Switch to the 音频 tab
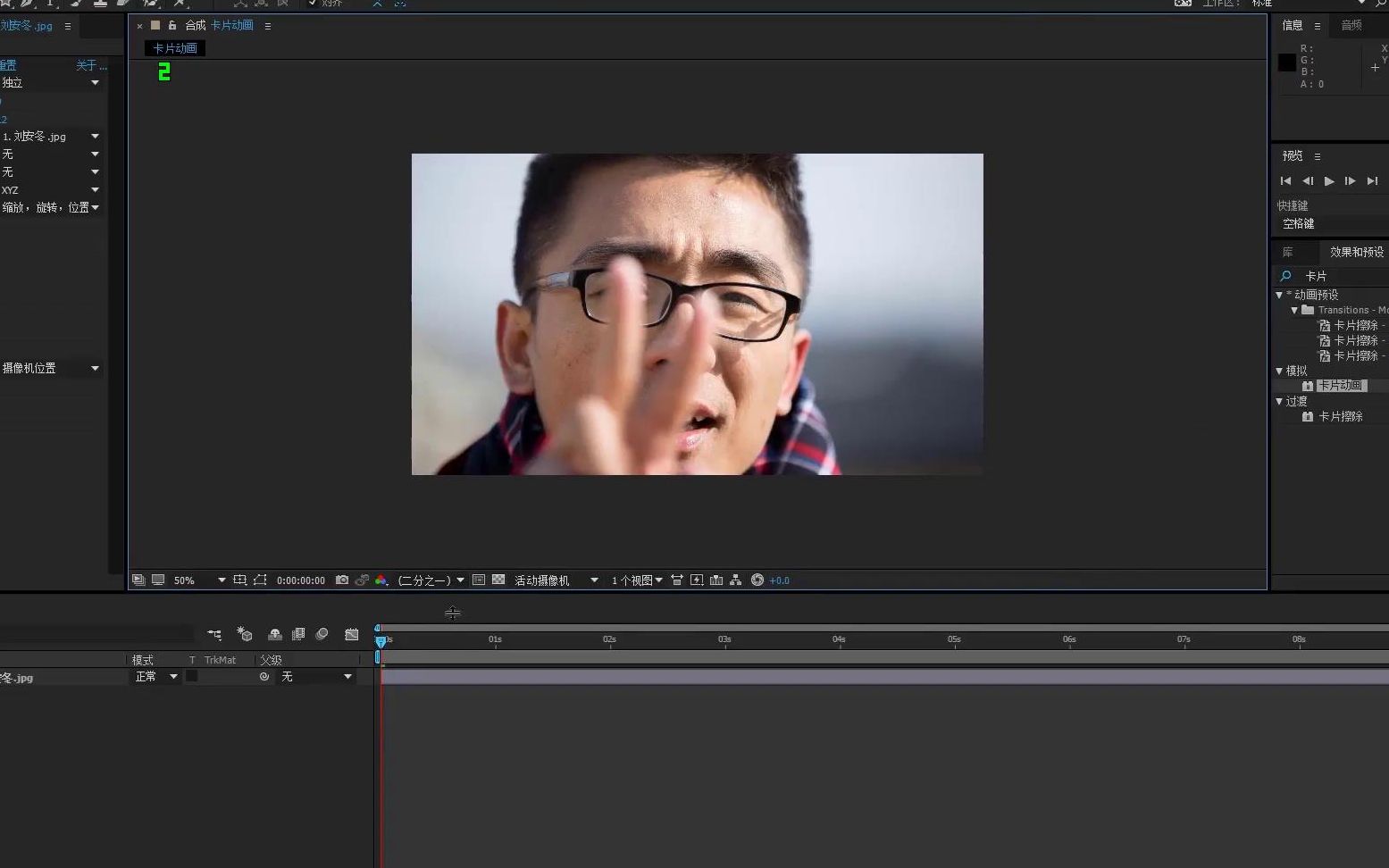Screen dimensions: 1389x868 (1351, 25)
